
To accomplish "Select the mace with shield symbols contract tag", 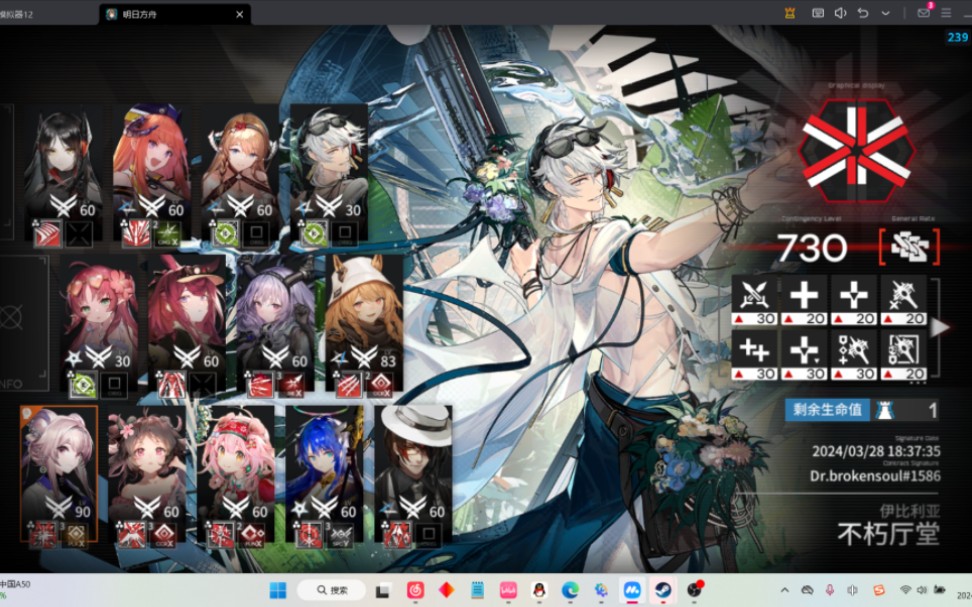I will click(x=854, y=355).
